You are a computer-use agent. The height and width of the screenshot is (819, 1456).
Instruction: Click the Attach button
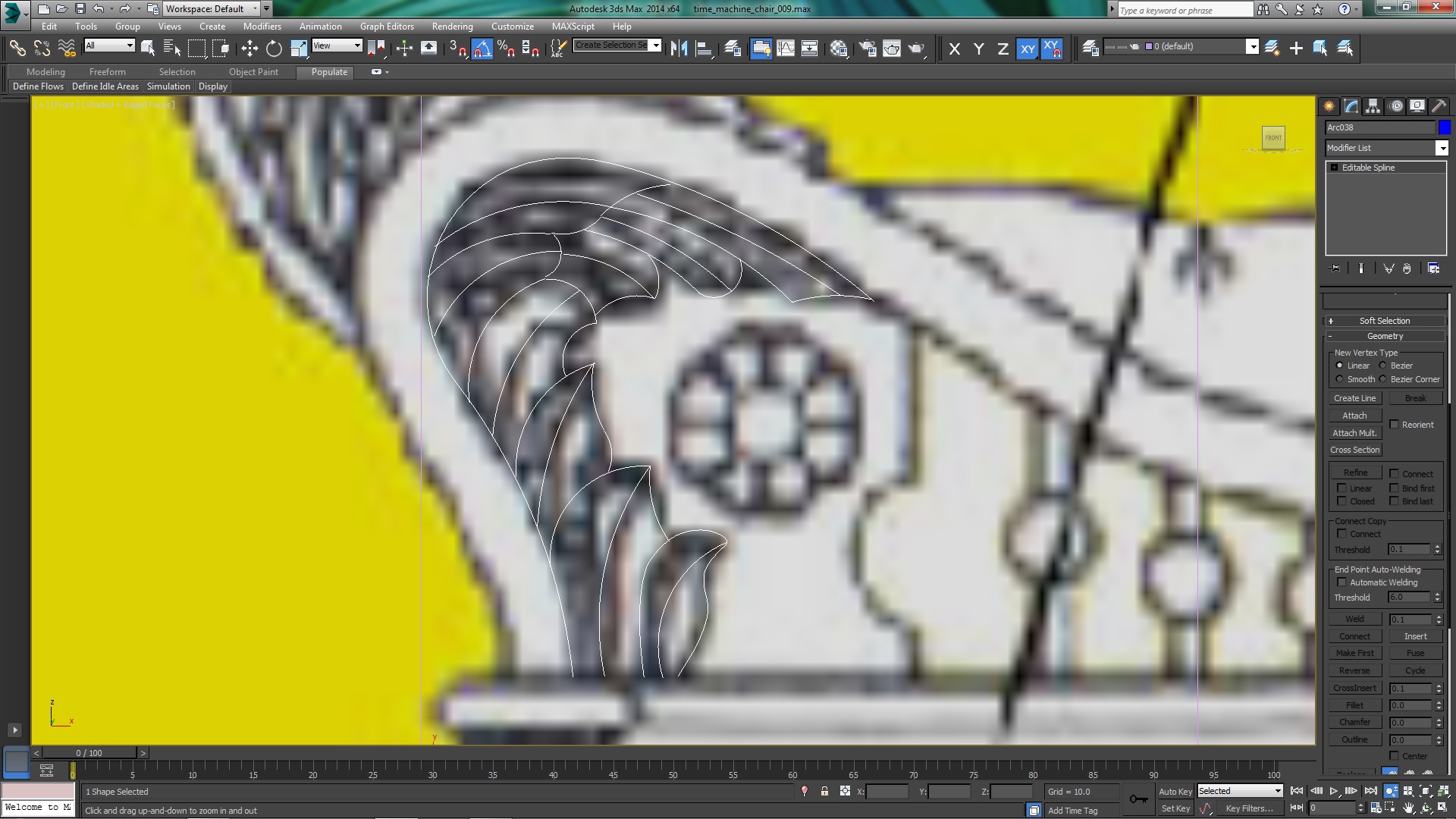(x=1354, y=416)
